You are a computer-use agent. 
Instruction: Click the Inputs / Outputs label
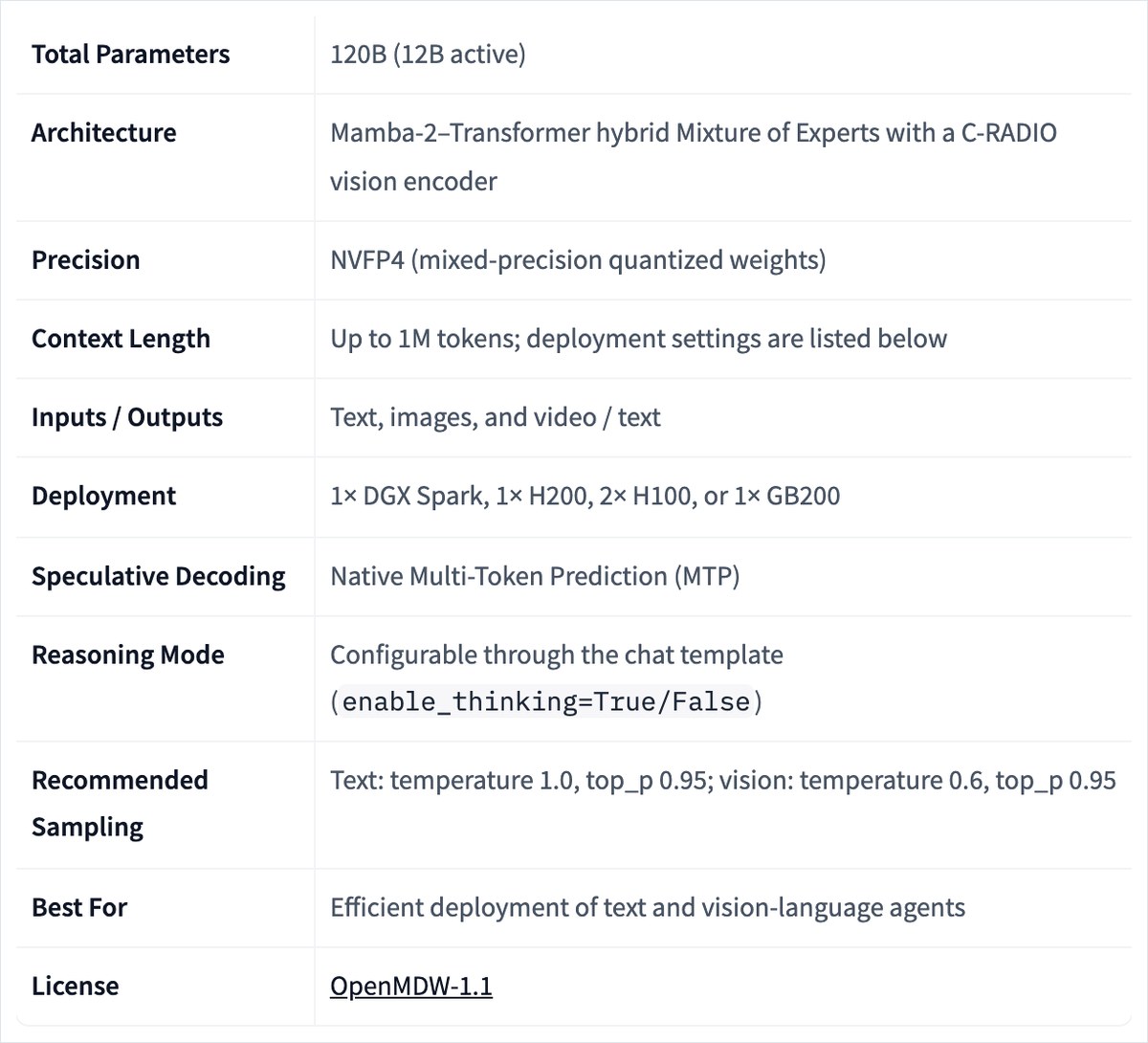(x=127, y=417)
